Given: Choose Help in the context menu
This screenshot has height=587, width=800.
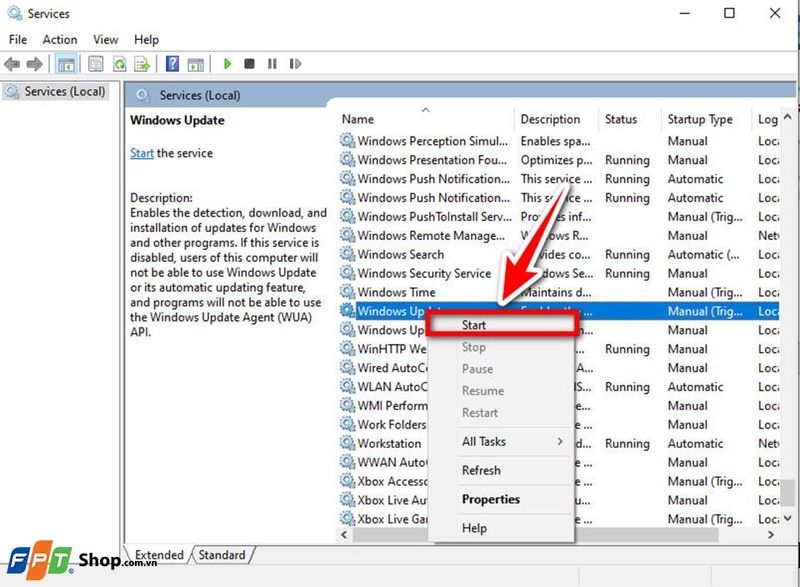Looking at the screenshot, I should tap(502, 528).
